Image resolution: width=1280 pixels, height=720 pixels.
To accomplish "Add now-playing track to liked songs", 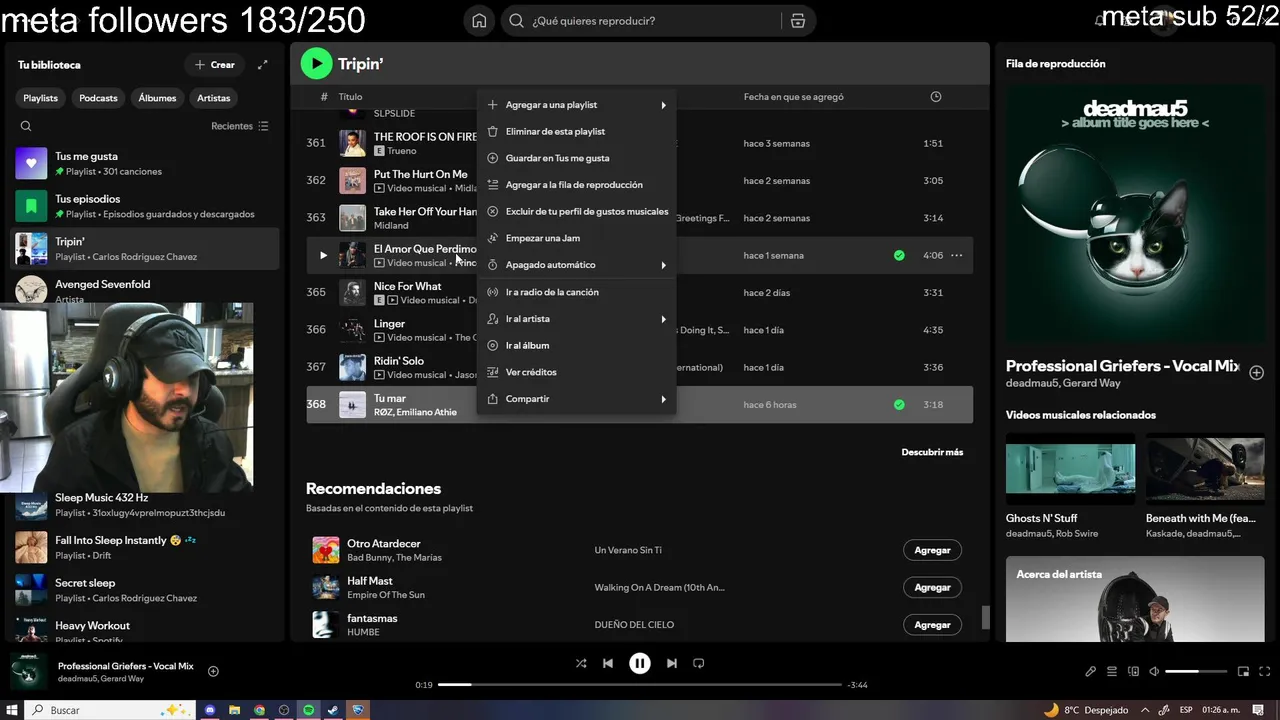I will click(x=213, y=671).
